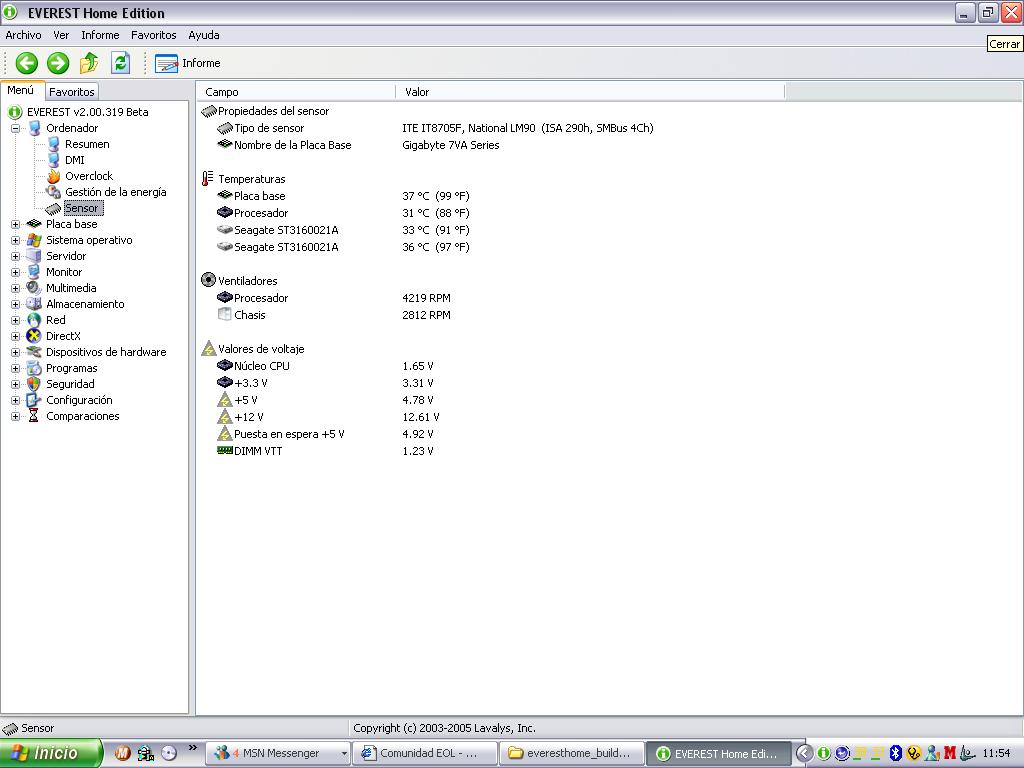Select the Núcleo CPU voltage row

pos(325,366)
